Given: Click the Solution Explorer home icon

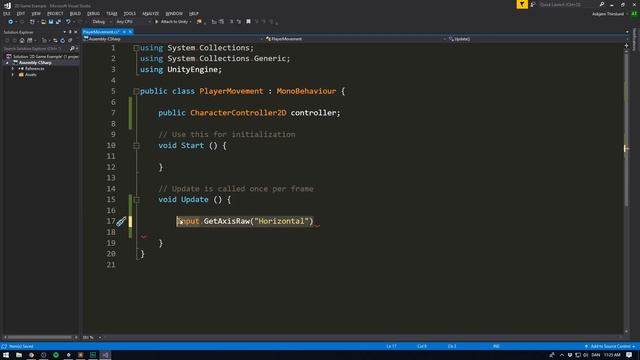Looking at the screenshot, I should point(22,40).
